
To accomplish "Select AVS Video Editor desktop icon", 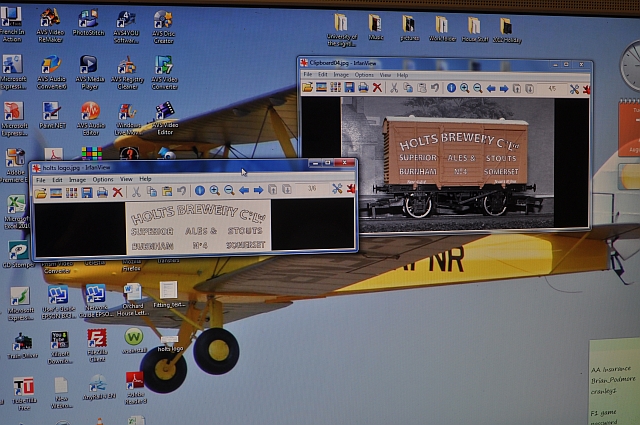I will coord(165,118).
